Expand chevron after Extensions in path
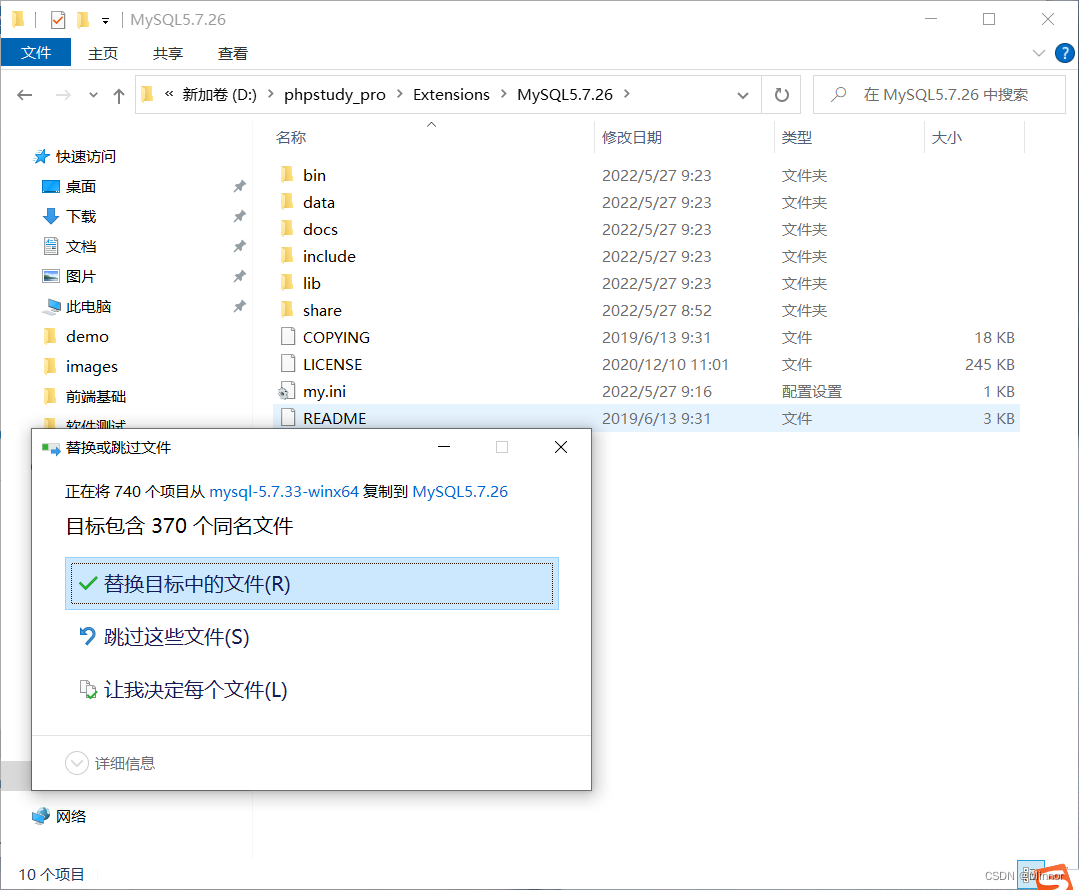The height and width of the screenshot is (890, 1079). pos(504,94)
